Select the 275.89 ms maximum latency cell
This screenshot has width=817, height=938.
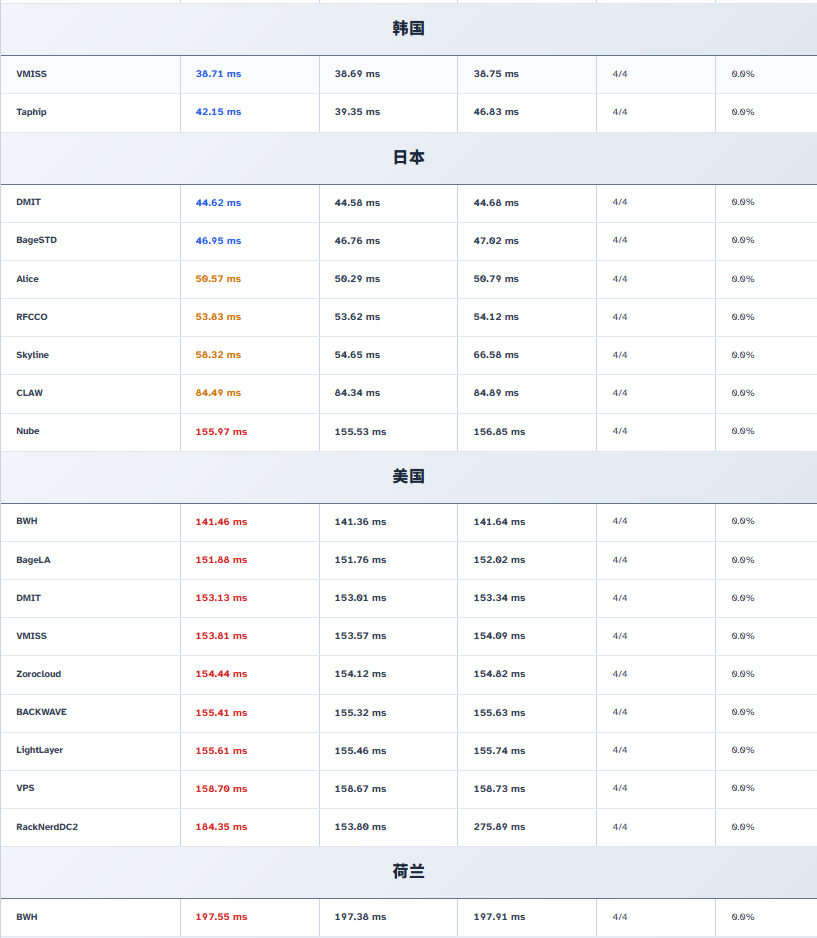coord(499,827)
